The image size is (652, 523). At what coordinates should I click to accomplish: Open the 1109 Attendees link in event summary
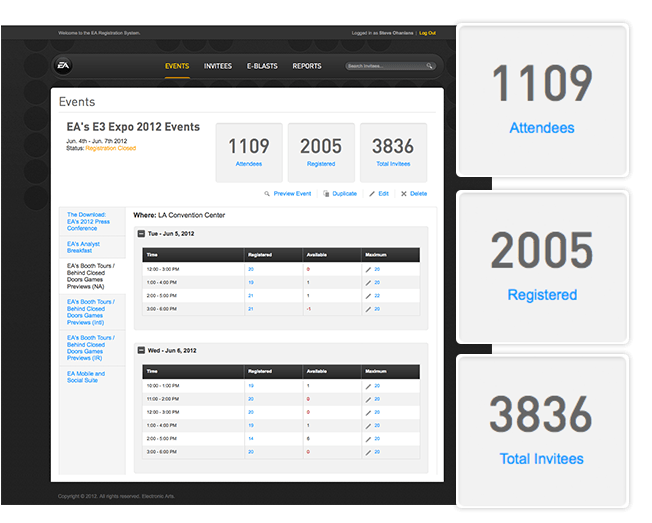pyautogui.click(x=249, y=164)
